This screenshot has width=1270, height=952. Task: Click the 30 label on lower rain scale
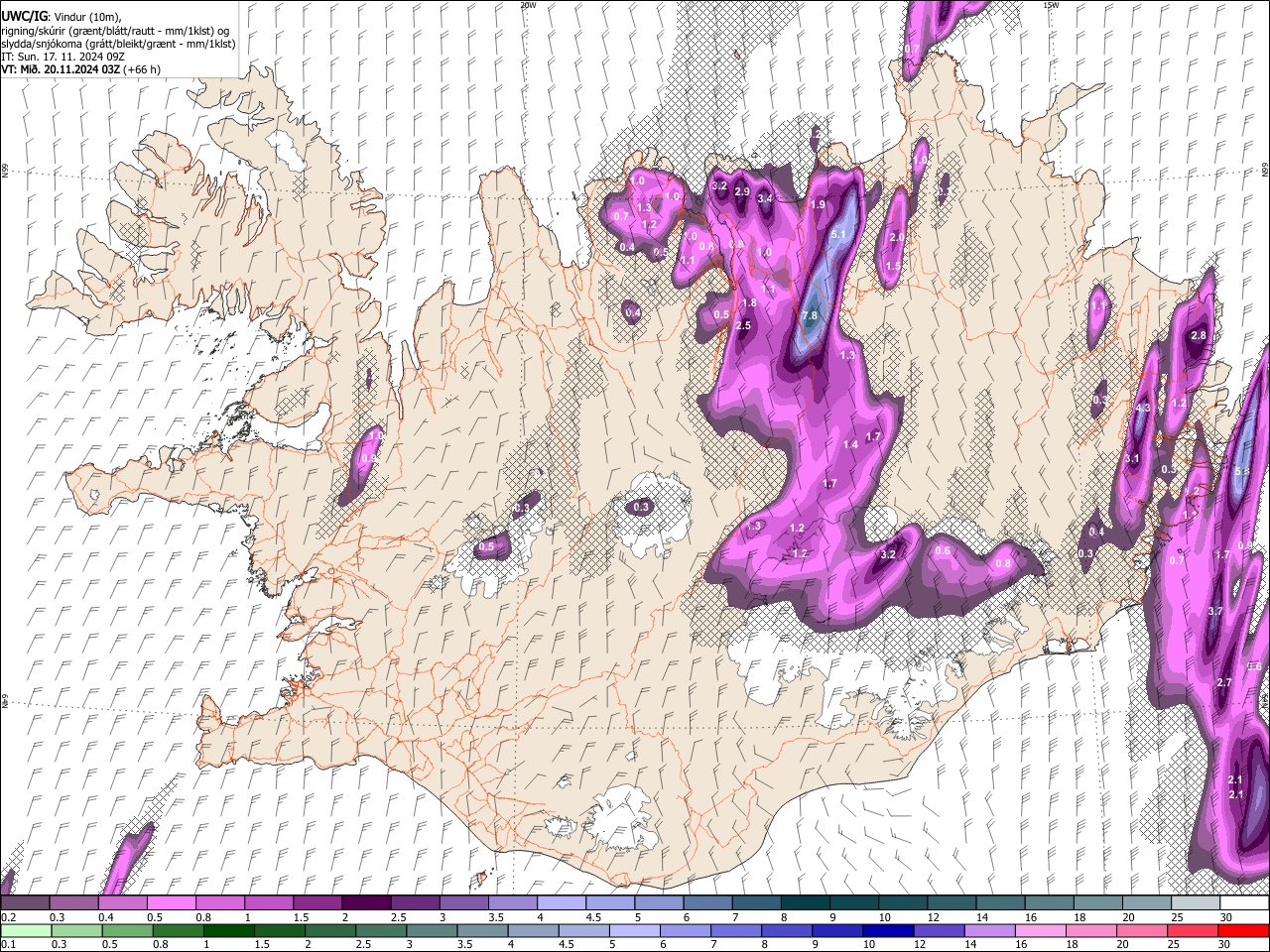(1226, 944)
